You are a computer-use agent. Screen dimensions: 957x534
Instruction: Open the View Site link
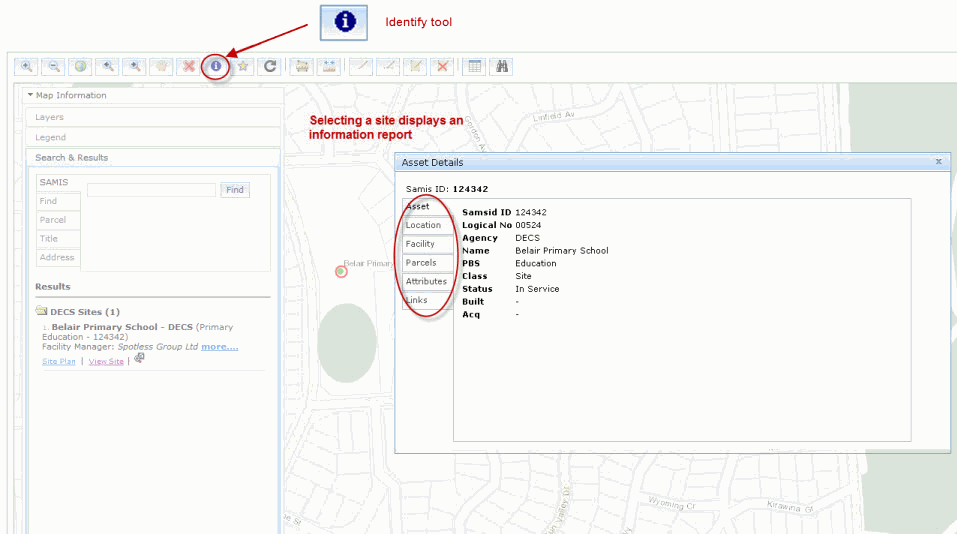point(106,362)
